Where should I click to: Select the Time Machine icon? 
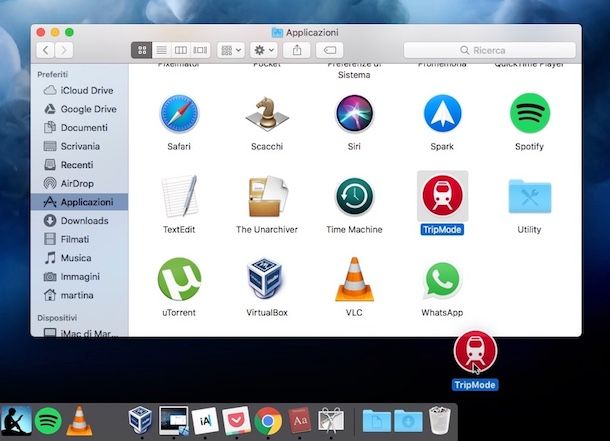pos(354,196)
